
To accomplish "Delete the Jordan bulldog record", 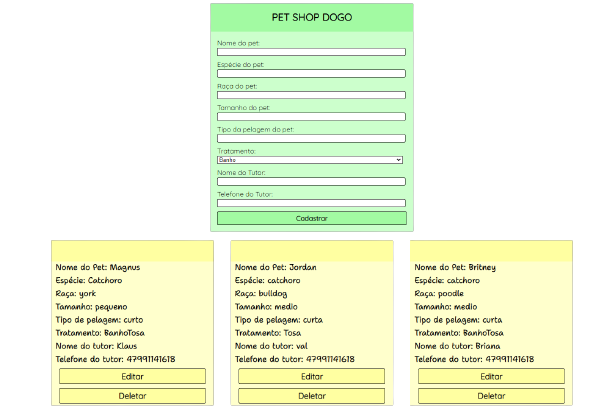I will coord(312,396).
